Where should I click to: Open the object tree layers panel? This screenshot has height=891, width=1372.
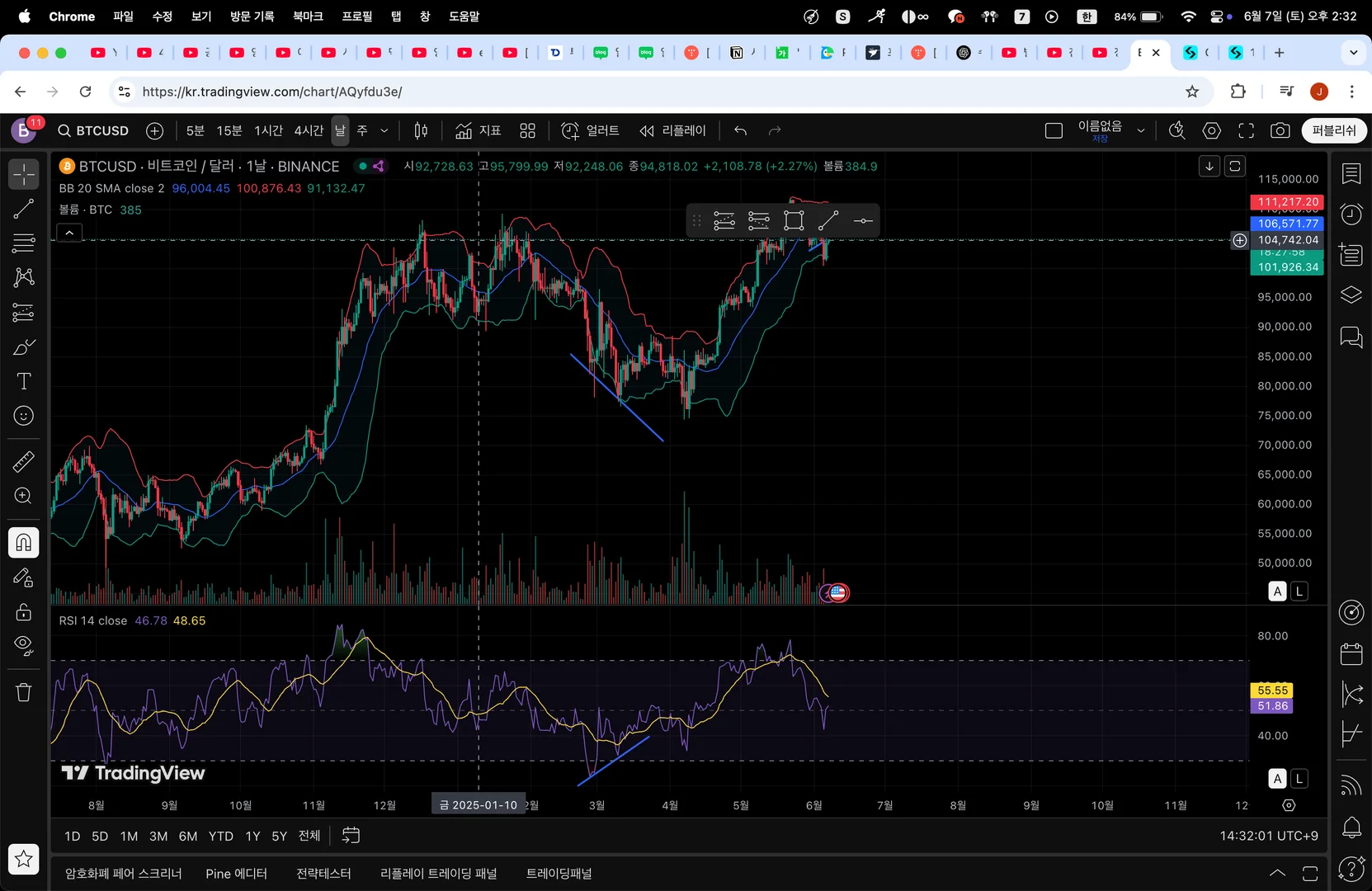tap(1351, 295)
